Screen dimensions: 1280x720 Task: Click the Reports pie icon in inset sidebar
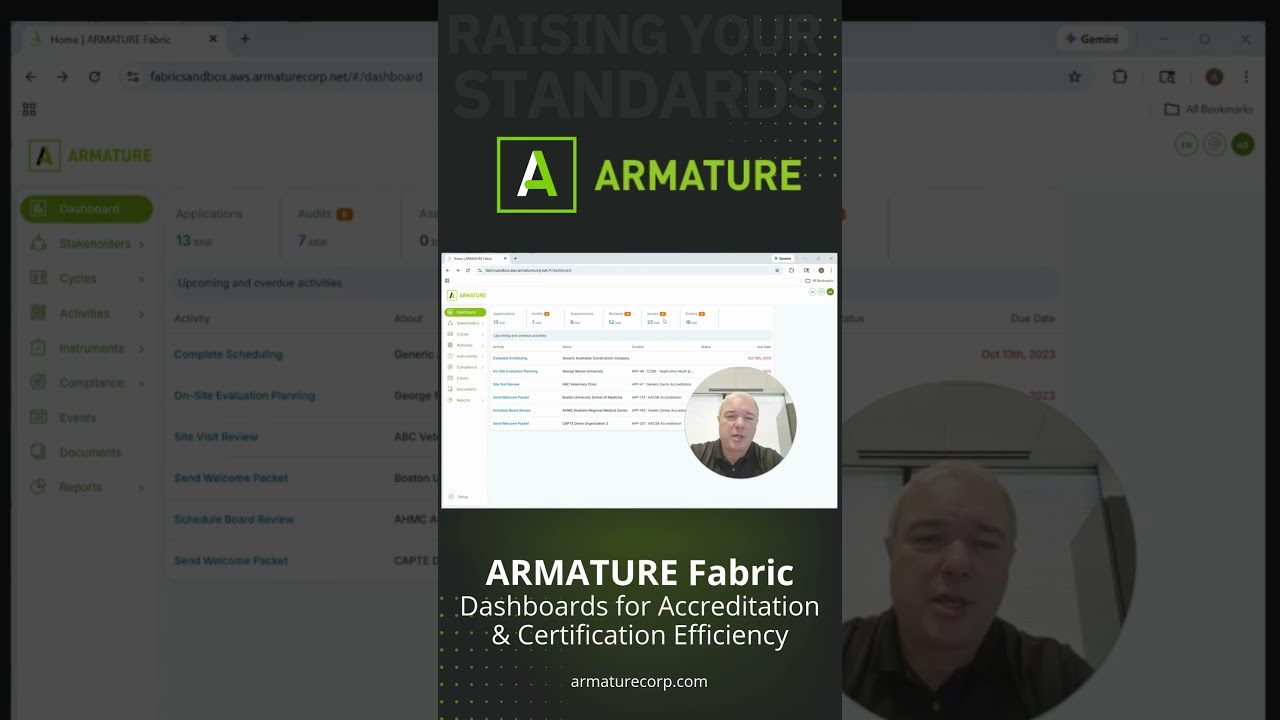450,400
